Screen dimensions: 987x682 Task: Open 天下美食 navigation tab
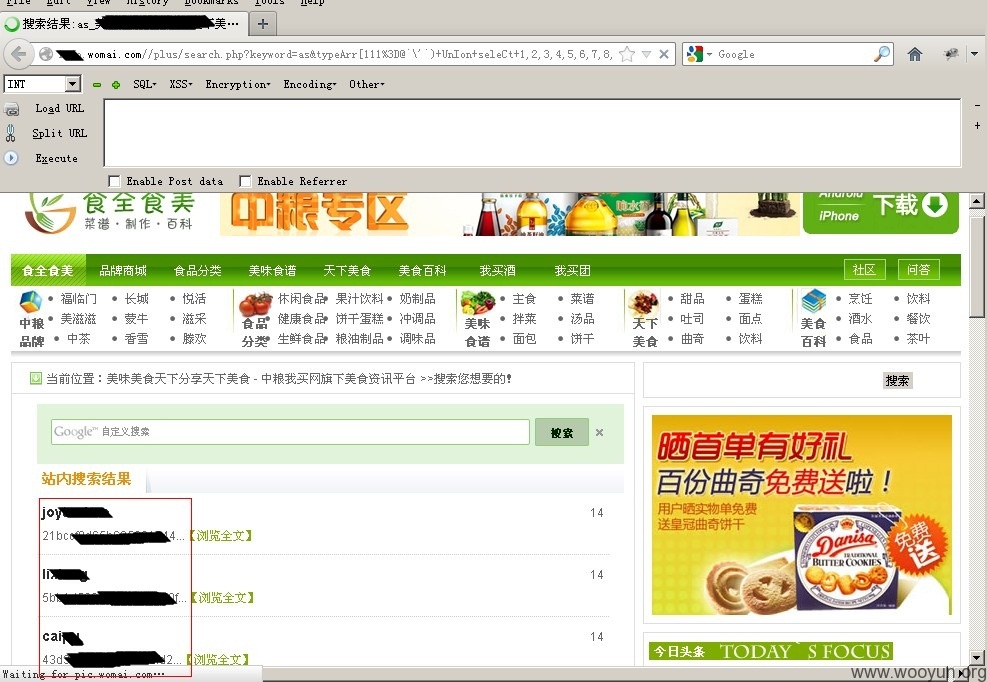(347, 271)
